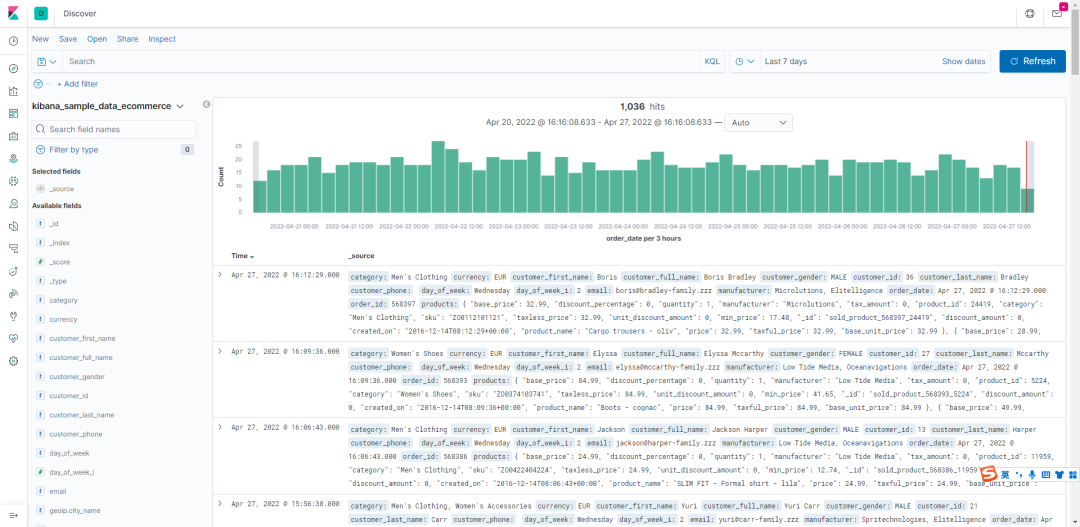Click the Kibana logo

pyautogui.click(x=13, y=13)
